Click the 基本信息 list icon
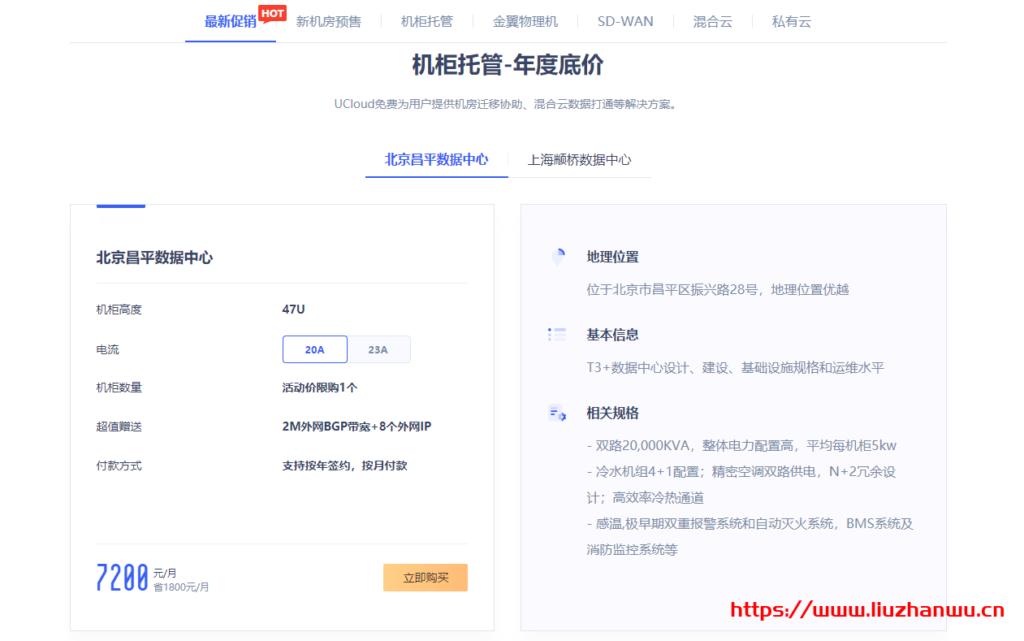 (x=557, y=334)
